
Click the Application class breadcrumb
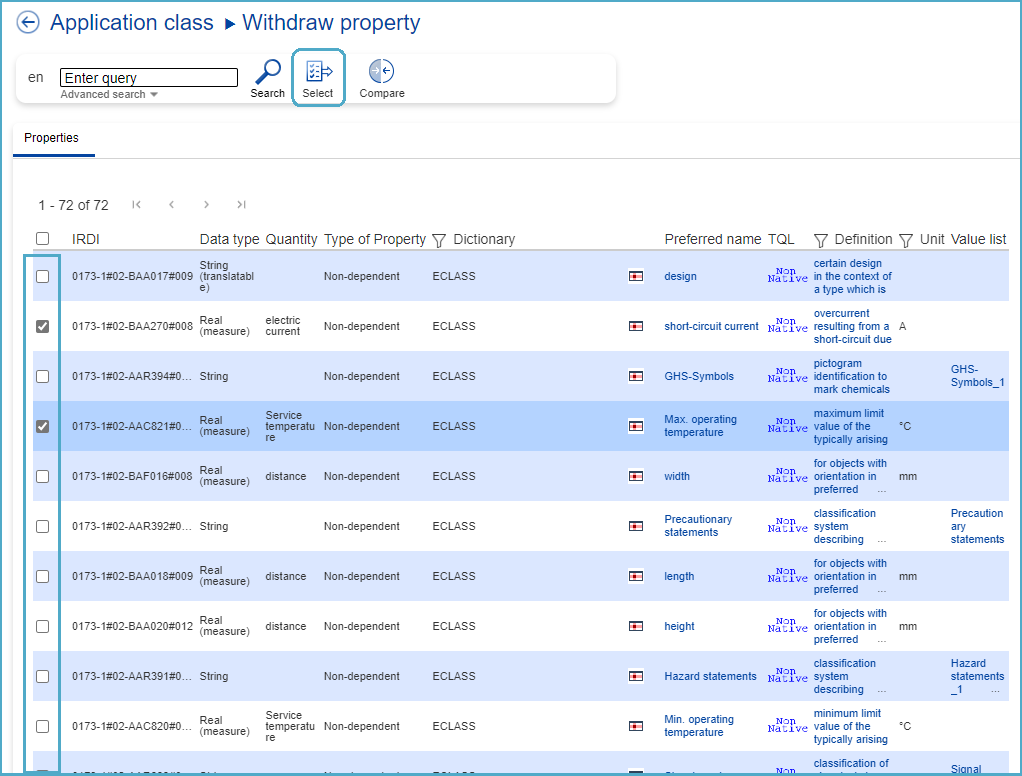(132, 23)
